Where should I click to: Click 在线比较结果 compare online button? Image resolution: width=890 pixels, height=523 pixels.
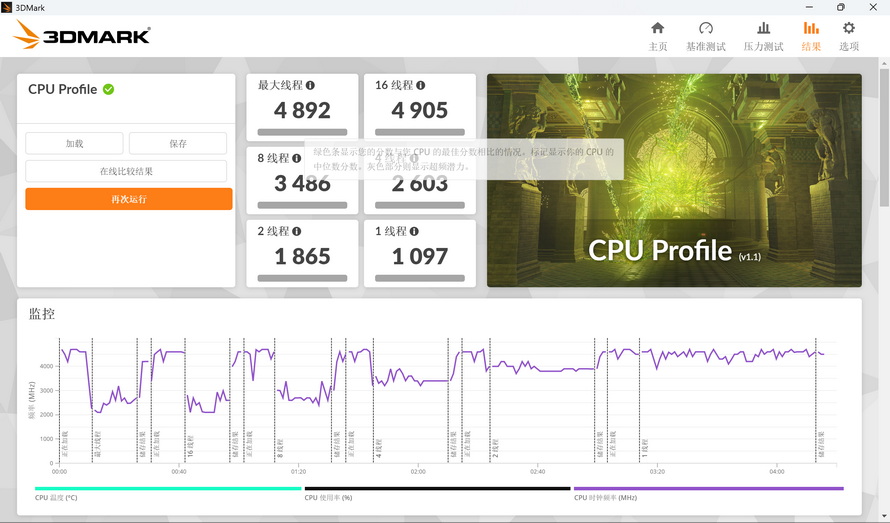click(x=126, y=171)
